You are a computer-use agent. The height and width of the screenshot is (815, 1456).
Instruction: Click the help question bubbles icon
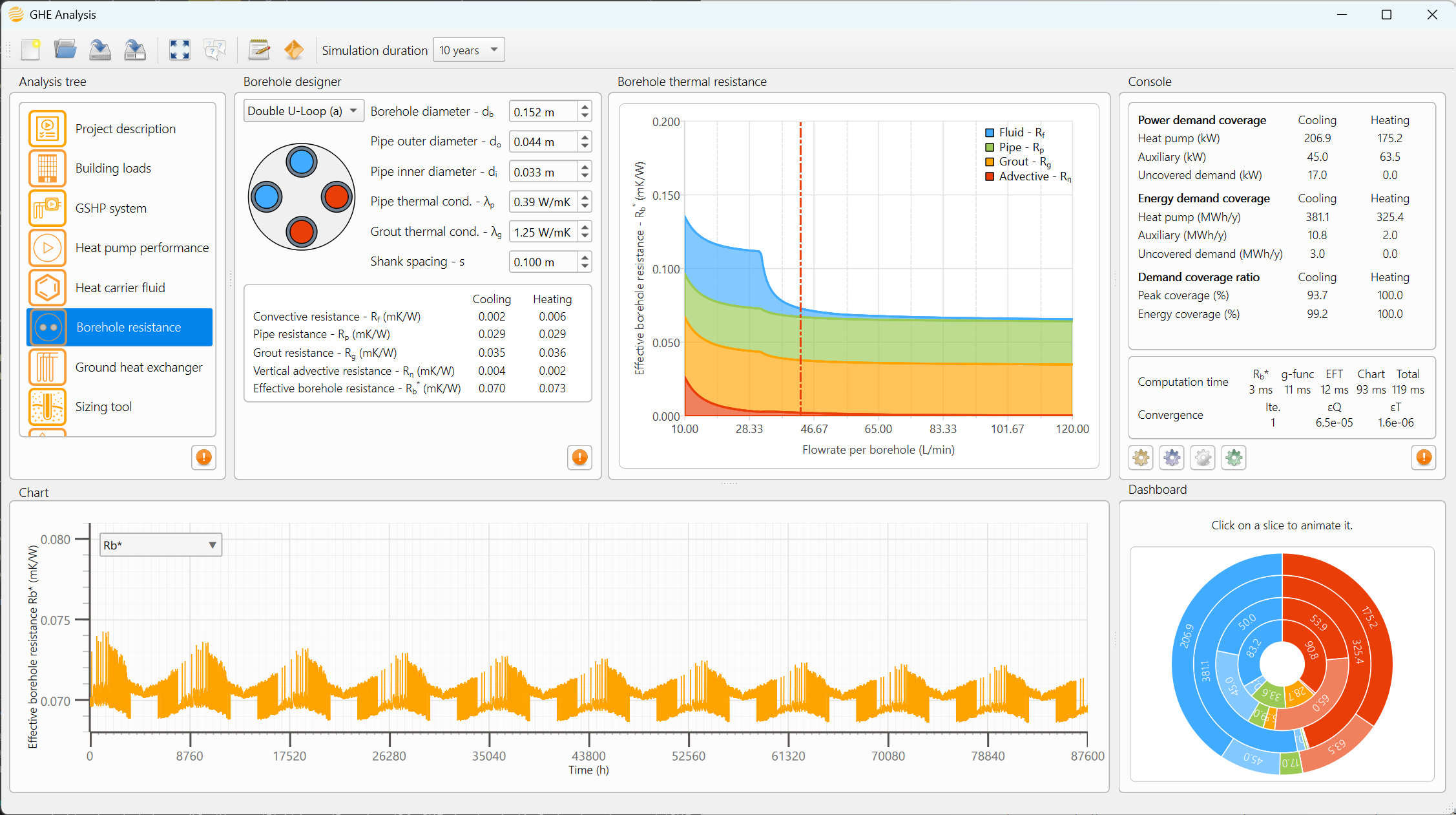tap(215, 50)
